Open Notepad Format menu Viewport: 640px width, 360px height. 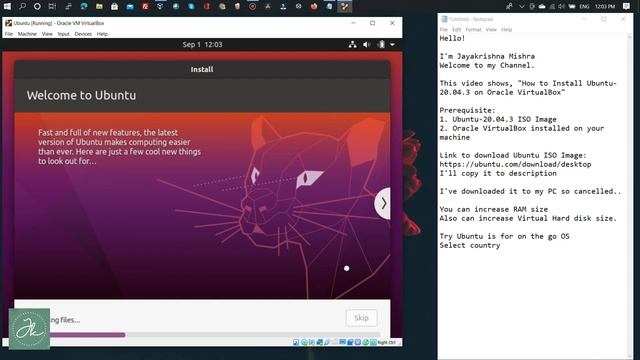(473, 29)
